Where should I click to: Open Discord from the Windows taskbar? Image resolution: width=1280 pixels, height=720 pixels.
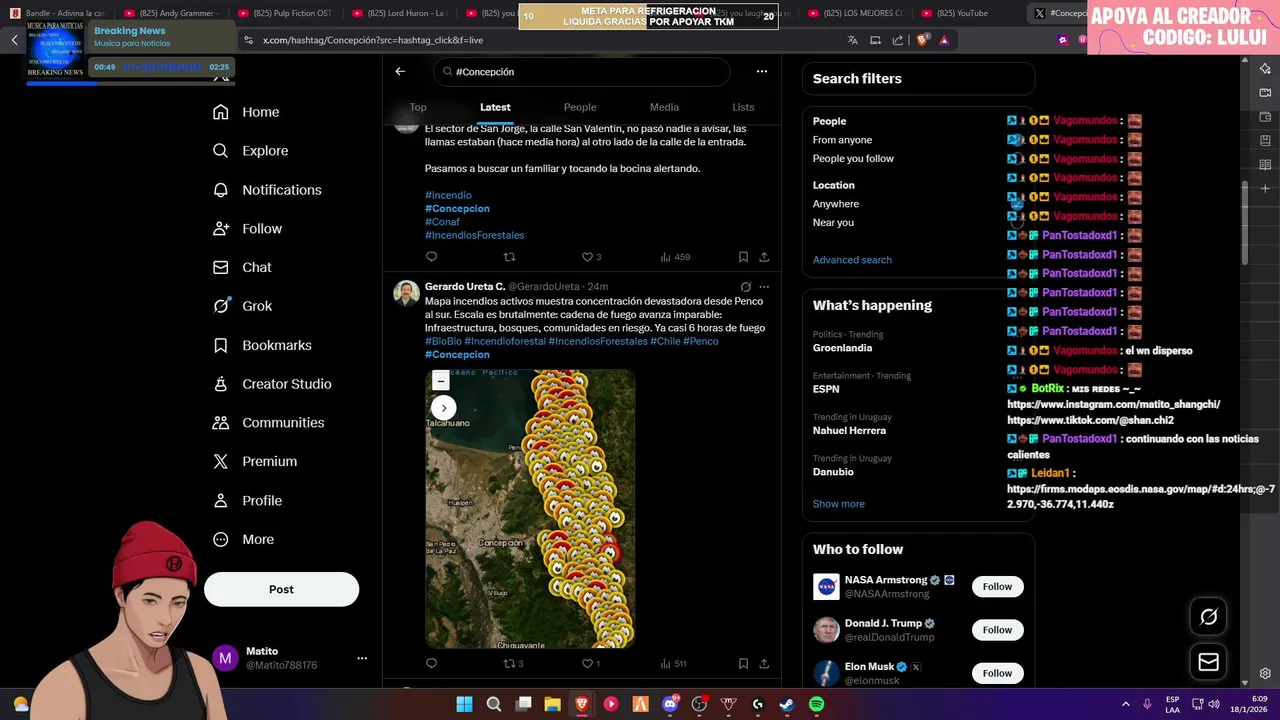pyautogui.click(x=670, y=704)
